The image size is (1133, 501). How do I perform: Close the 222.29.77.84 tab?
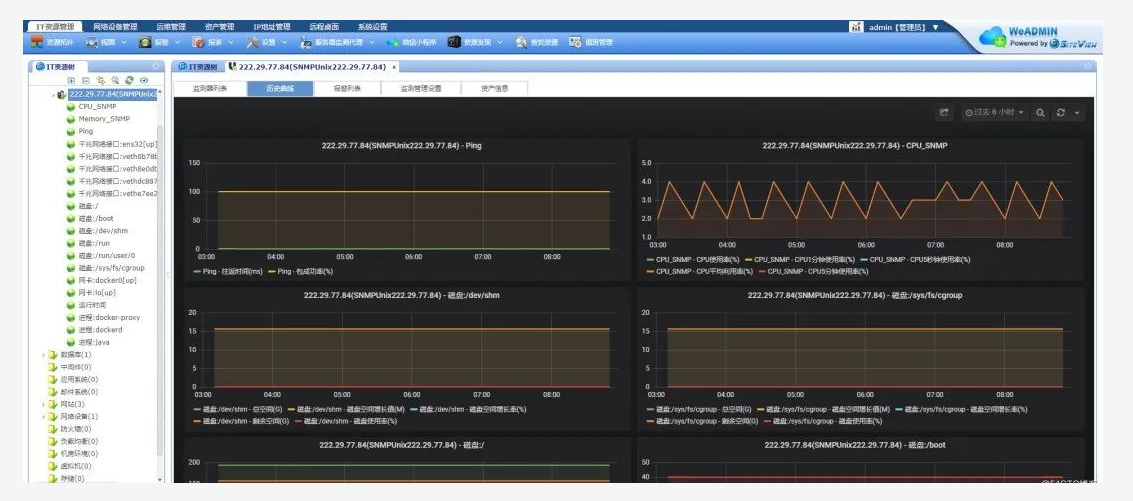(x=394, y=67)
